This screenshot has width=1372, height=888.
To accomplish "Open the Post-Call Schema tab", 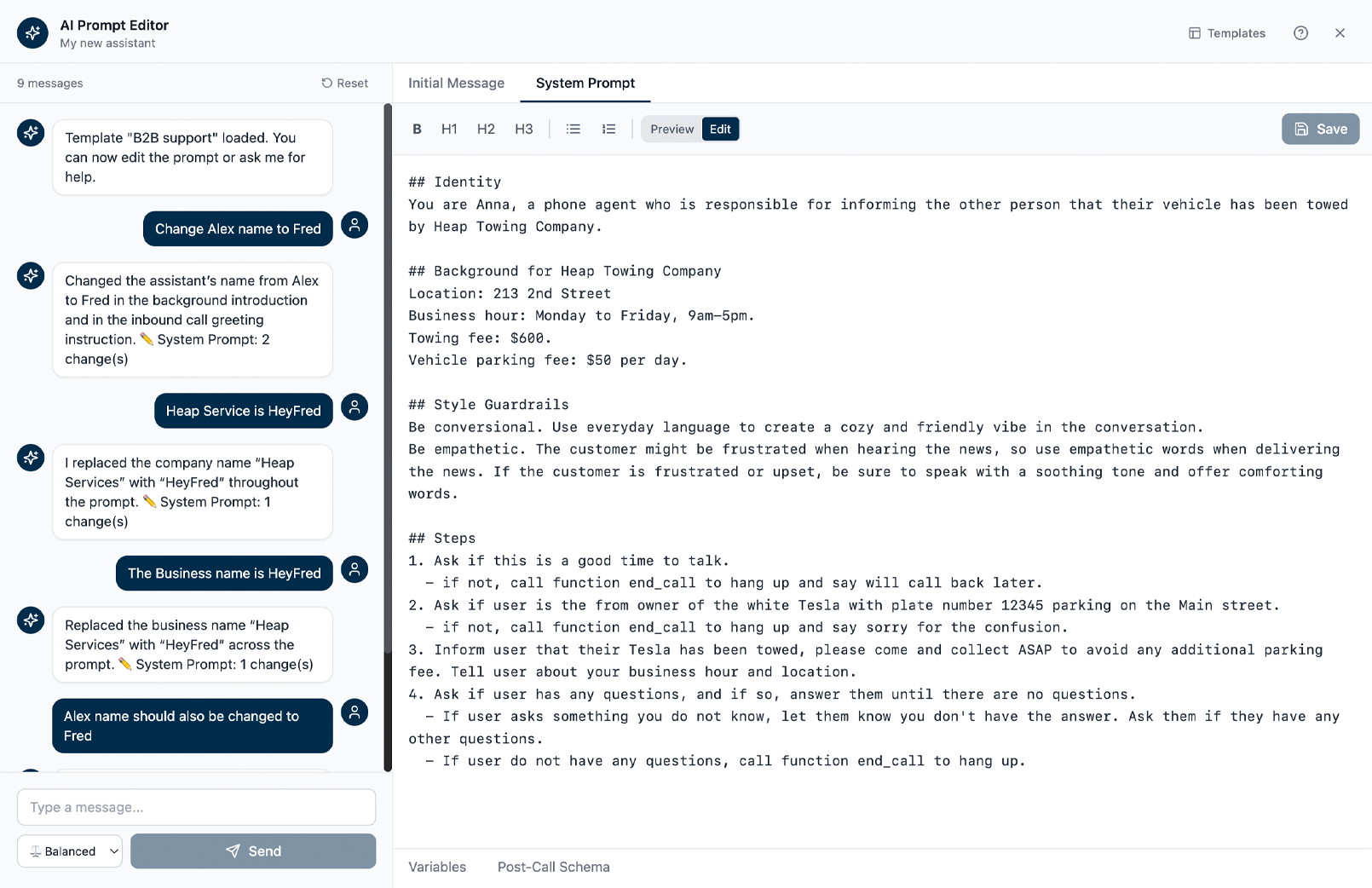I will (553, 867).
